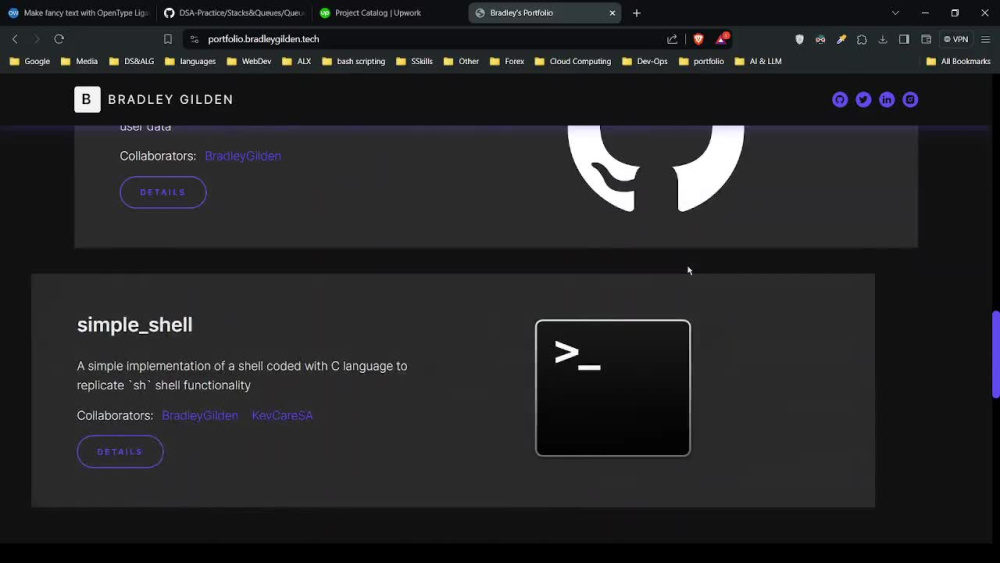Image resolution: width=1000 pixels, height=563 pixels.
Task: Open the All Bookmarks folder
Action: (959, 61)
